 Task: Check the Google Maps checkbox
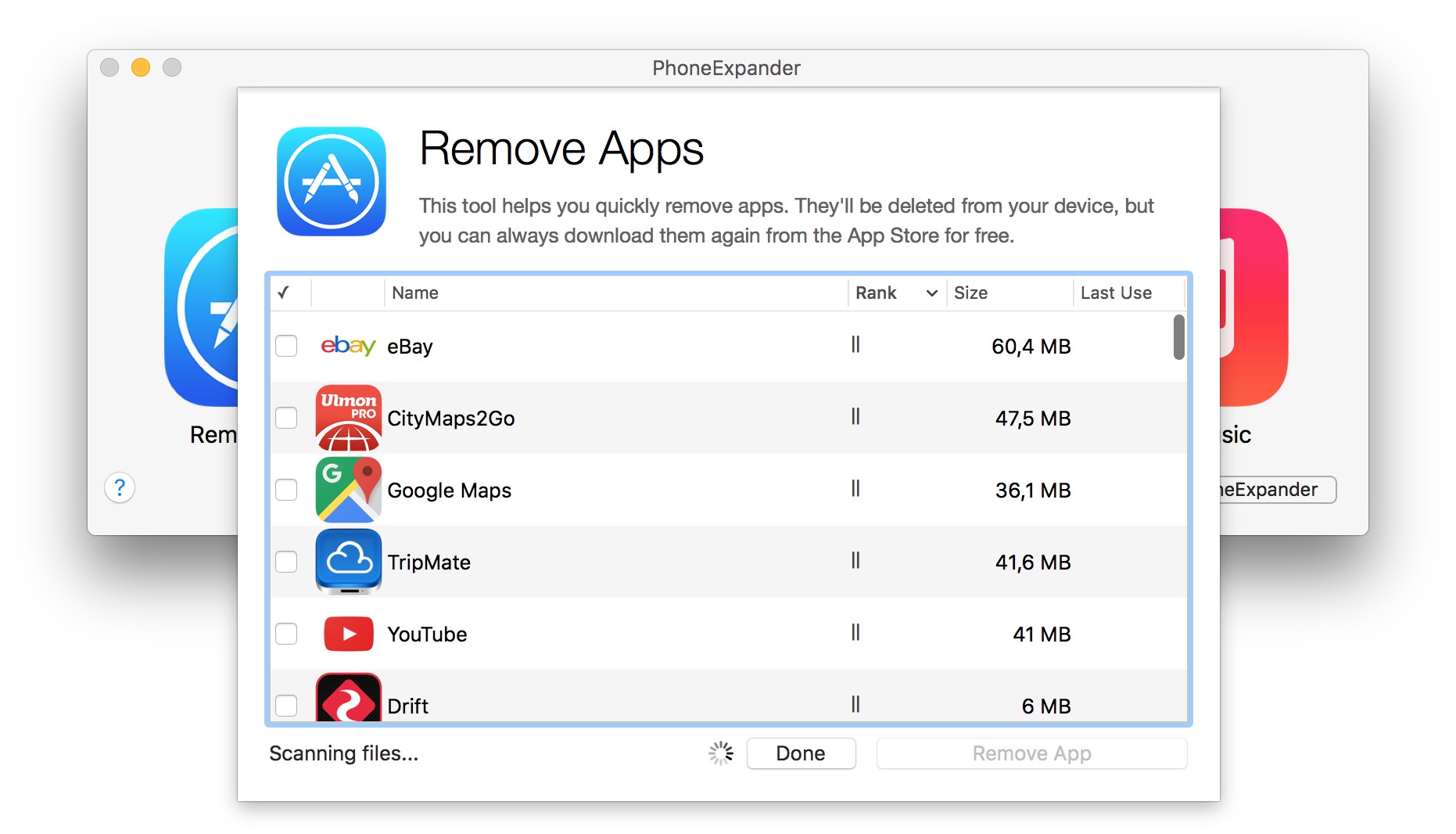(x=286, y=490)
